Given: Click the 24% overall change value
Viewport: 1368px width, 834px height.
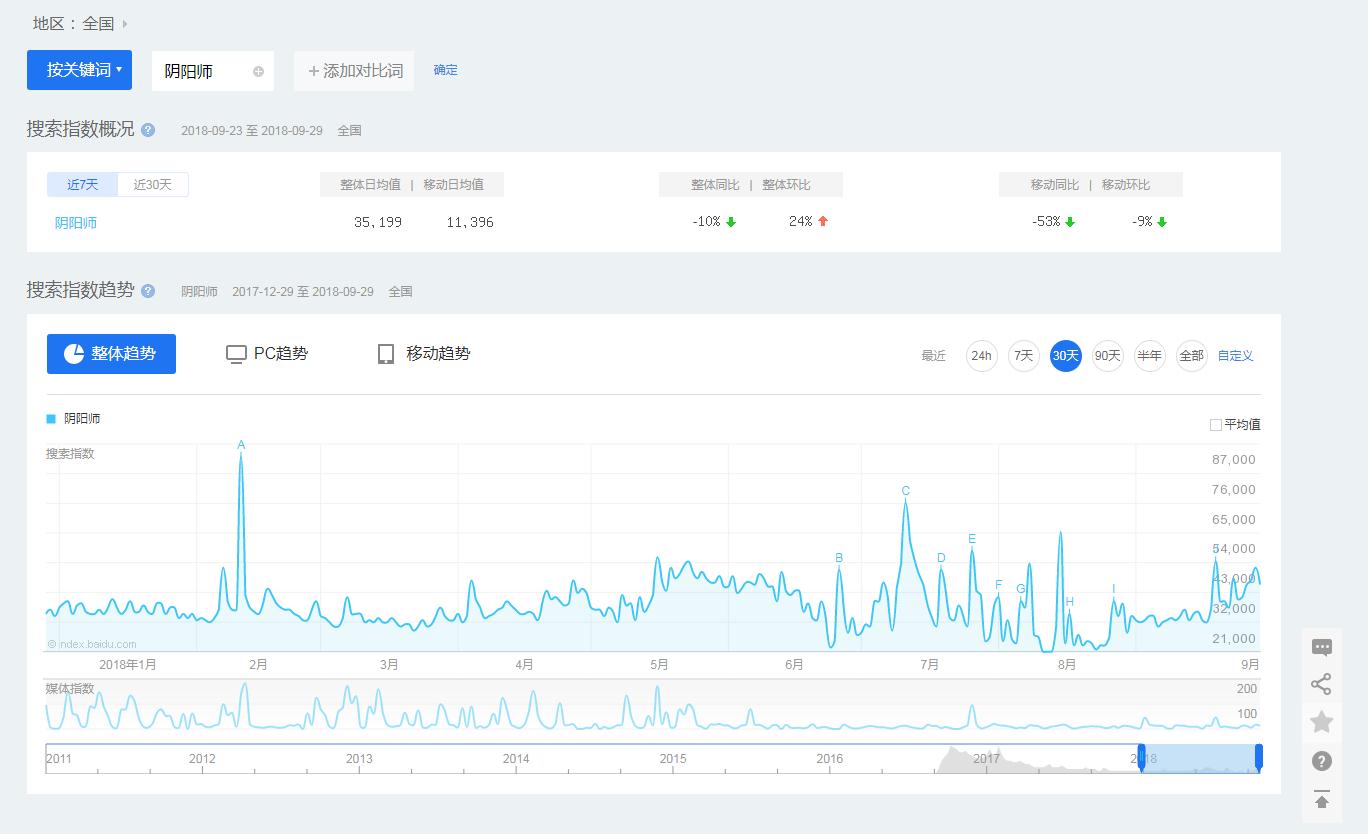Looking at the screenshot, I should click(x=800, y=222).
